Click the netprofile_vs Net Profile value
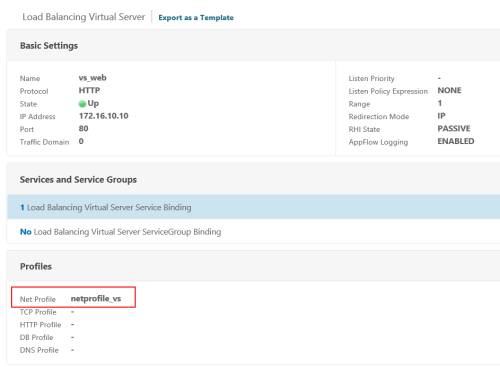500x367 pixels. [96, 299]
